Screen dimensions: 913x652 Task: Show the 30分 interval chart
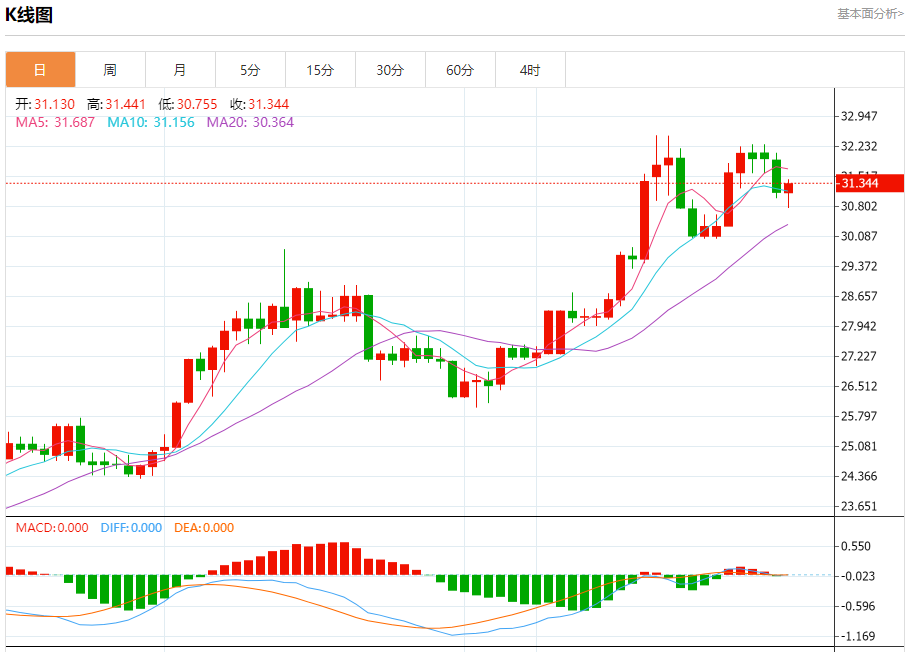pos(390,70)
